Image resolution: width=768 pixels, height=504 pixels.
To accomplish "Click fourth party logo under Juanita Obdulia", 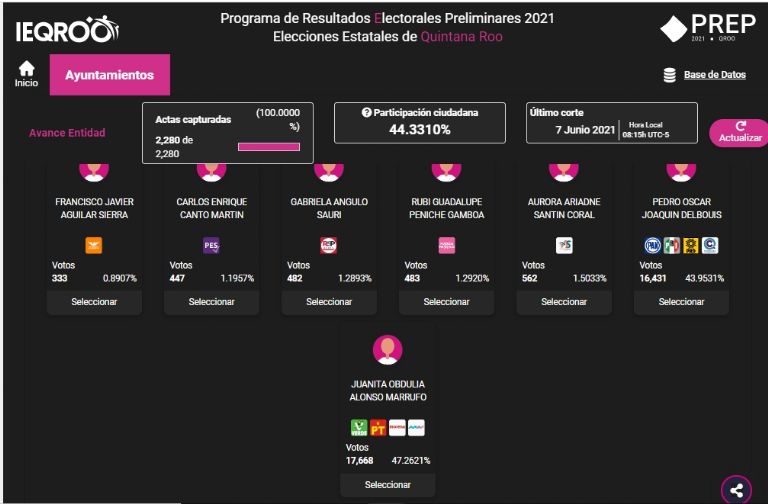I will (x=416, y=428).
